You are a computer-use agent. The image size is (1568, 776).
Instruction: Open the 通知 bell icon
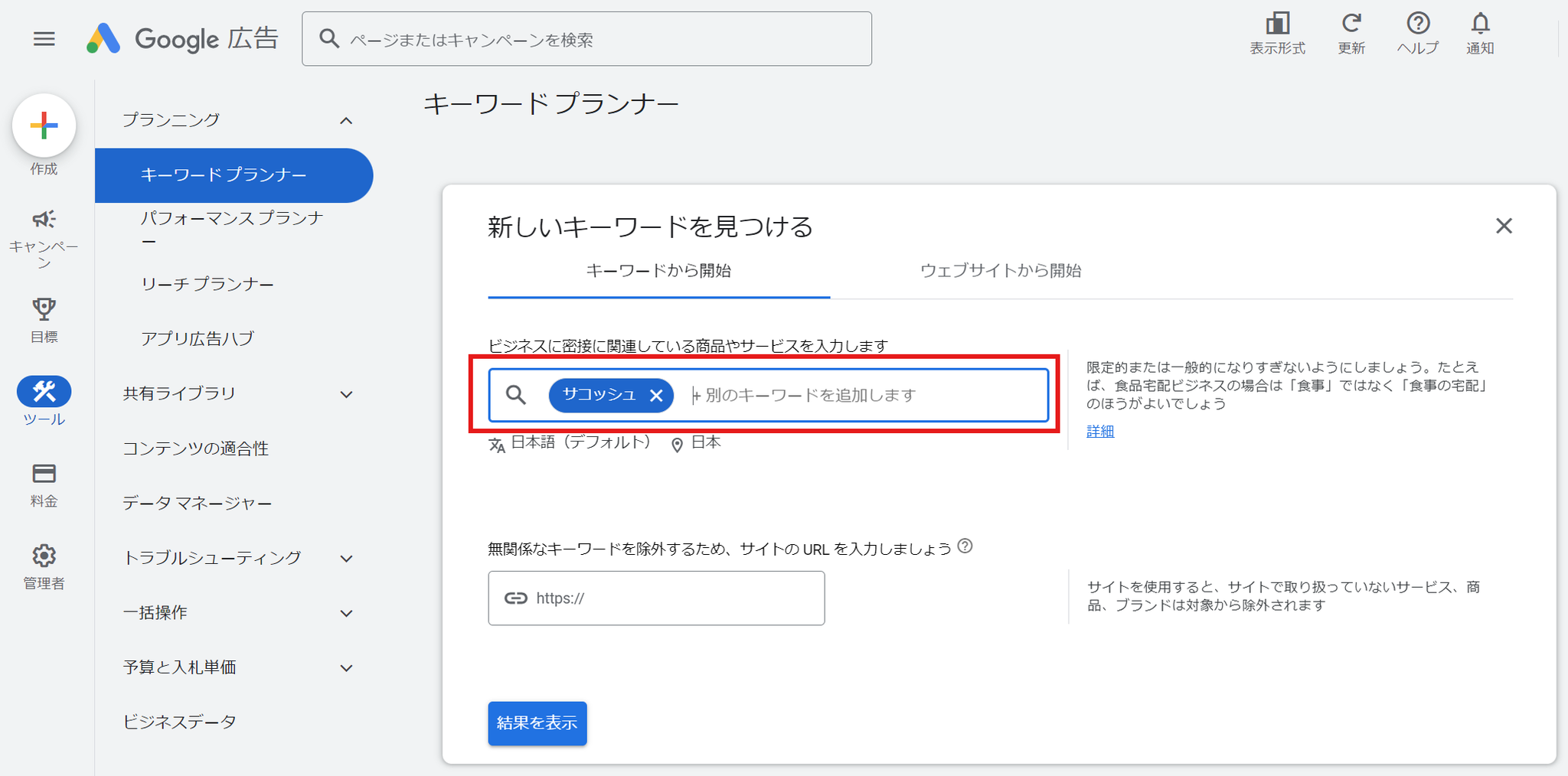tap(1481, 23)
